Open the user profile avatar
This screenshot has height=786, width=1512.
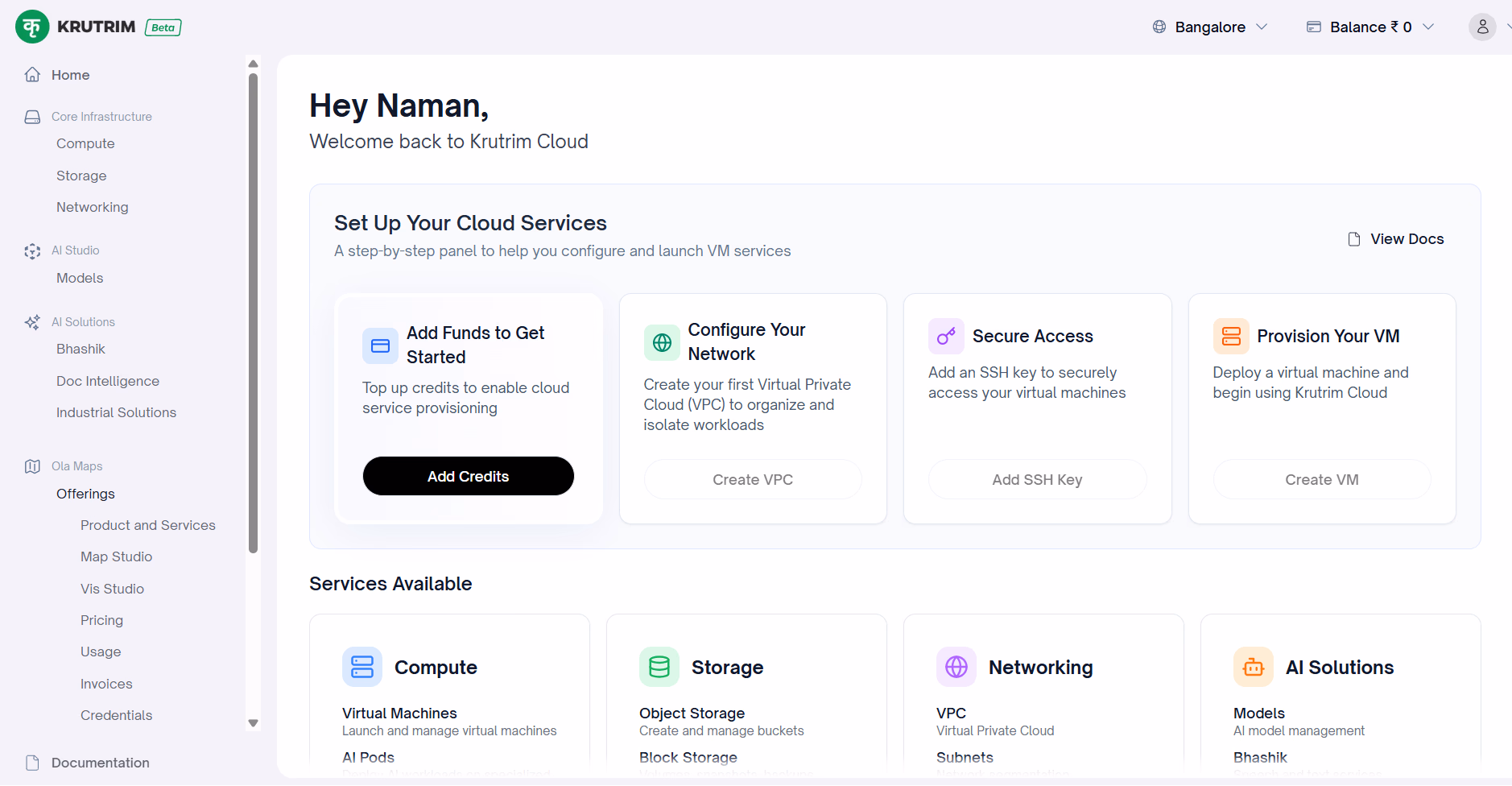[1482, 27]
